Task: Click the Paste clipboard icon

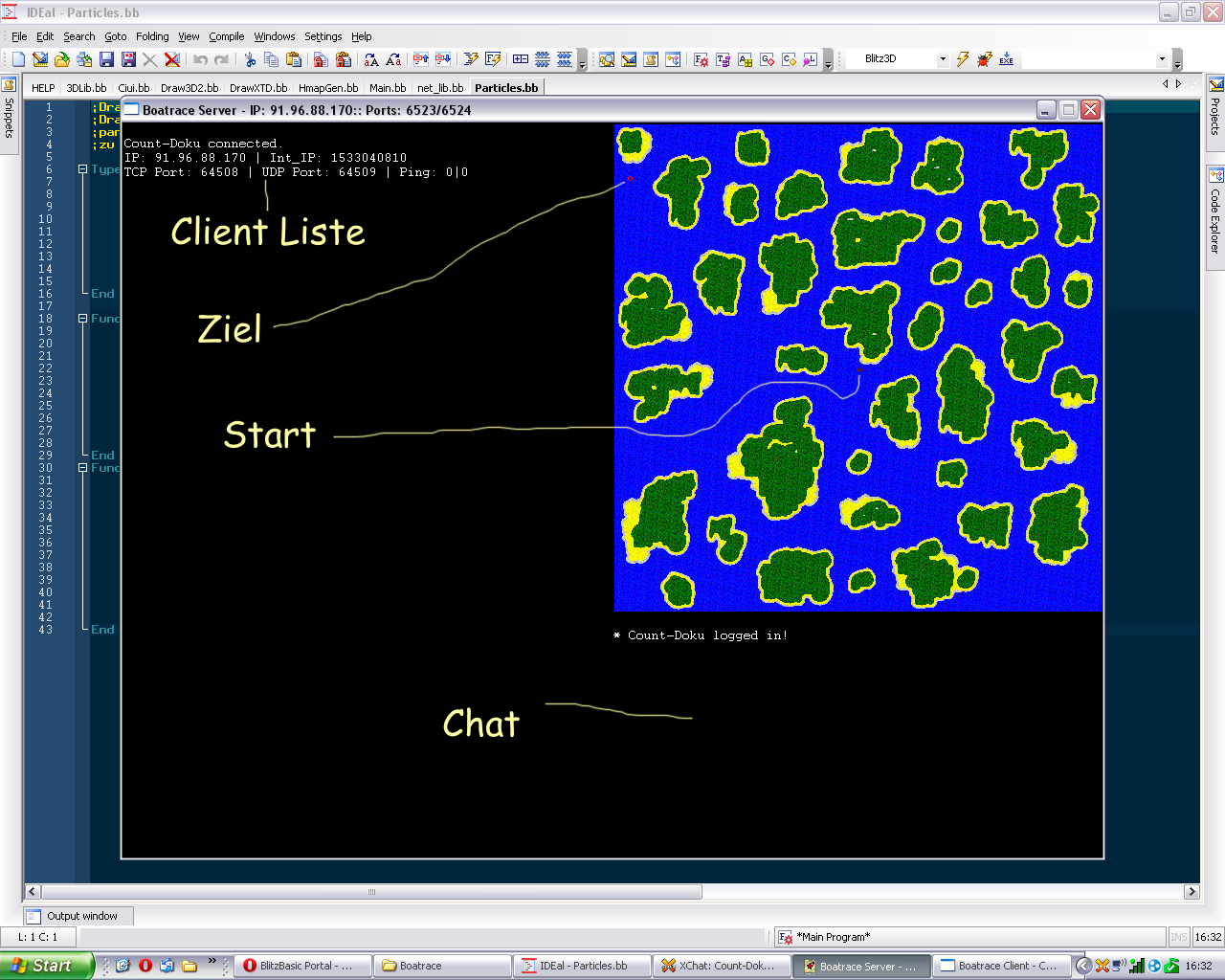Action: click(x=294, y=59)
